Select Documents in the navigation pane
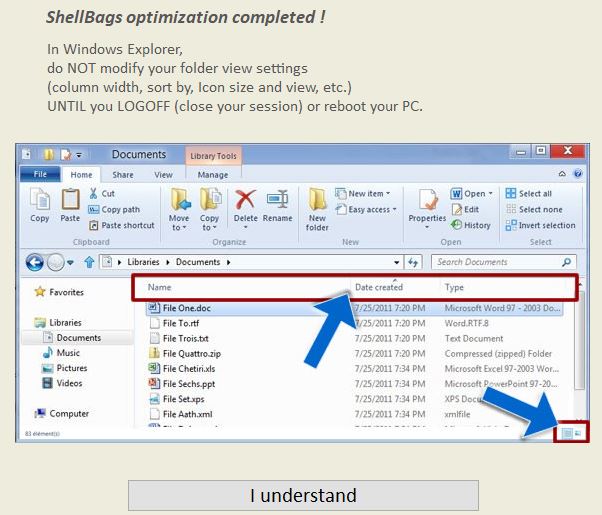The width and height of the screenshot is (602, 515). [73, 338]
